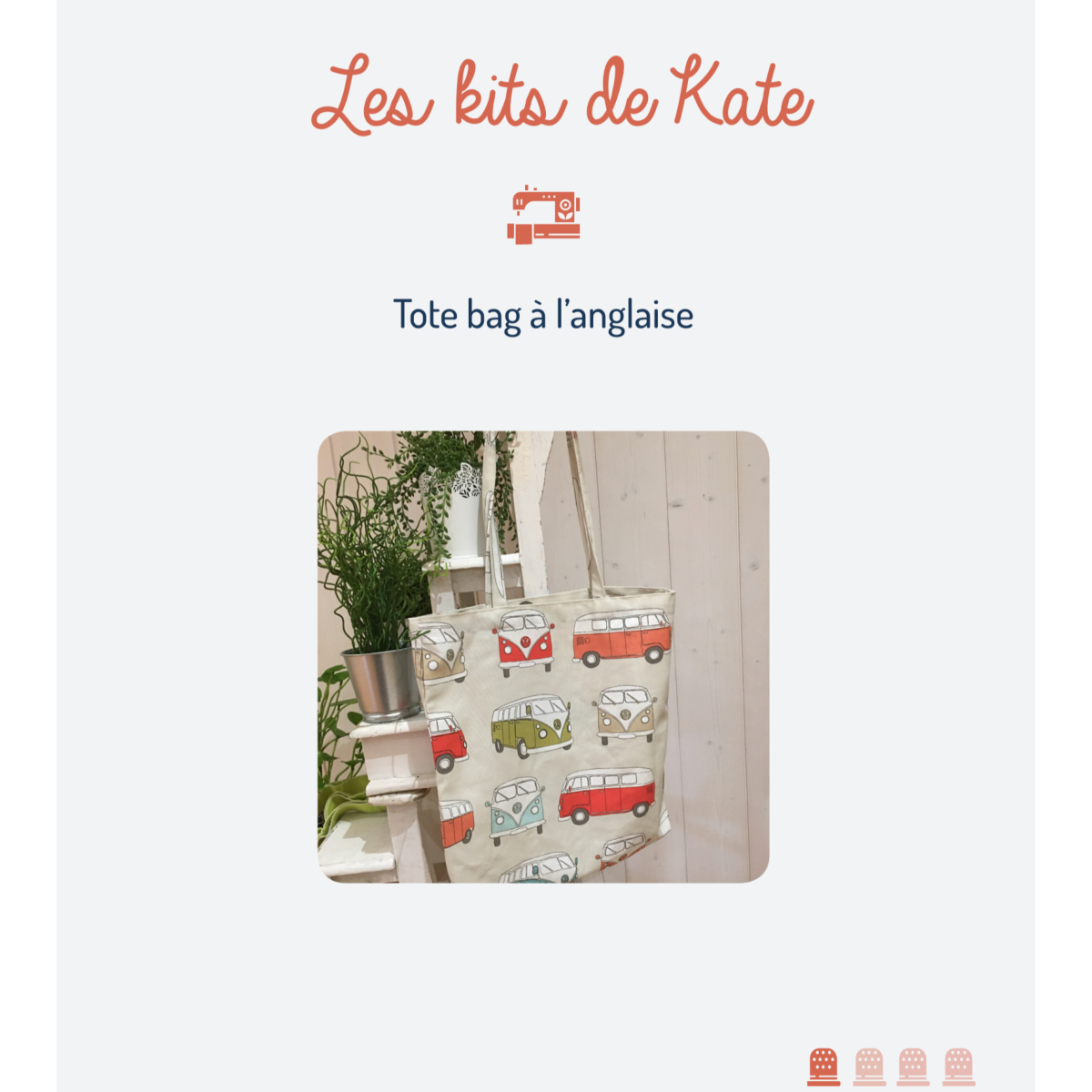Click the beige front-facing van on bag
Screen dimensions: 1092x1092
(x=626, y=714)
